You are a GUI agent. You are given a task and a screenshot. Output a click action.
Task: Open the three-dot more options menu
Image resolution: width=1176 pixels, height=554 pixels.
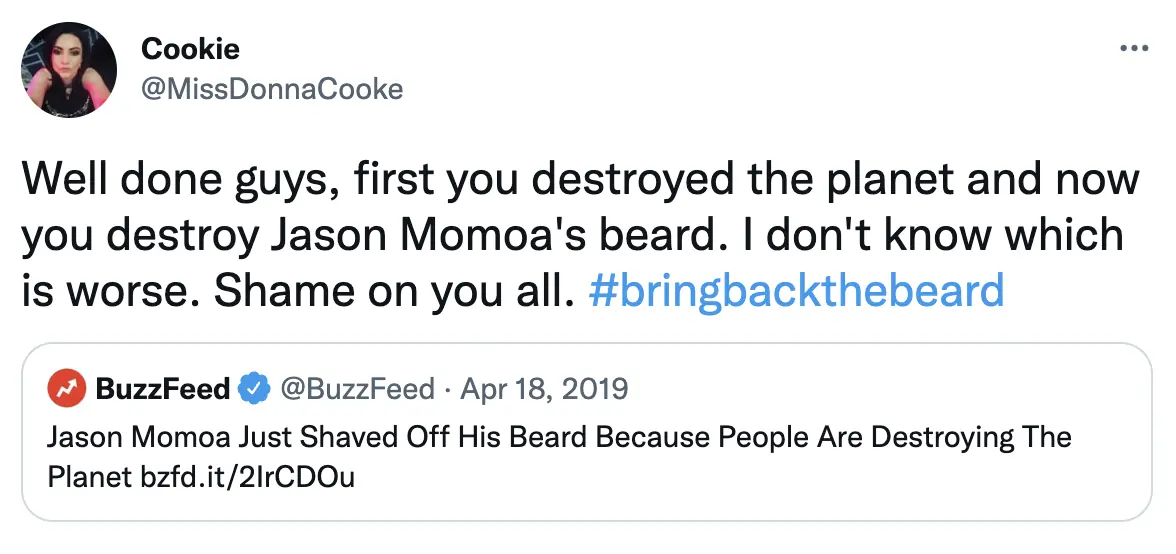[x=1132, y=48]
